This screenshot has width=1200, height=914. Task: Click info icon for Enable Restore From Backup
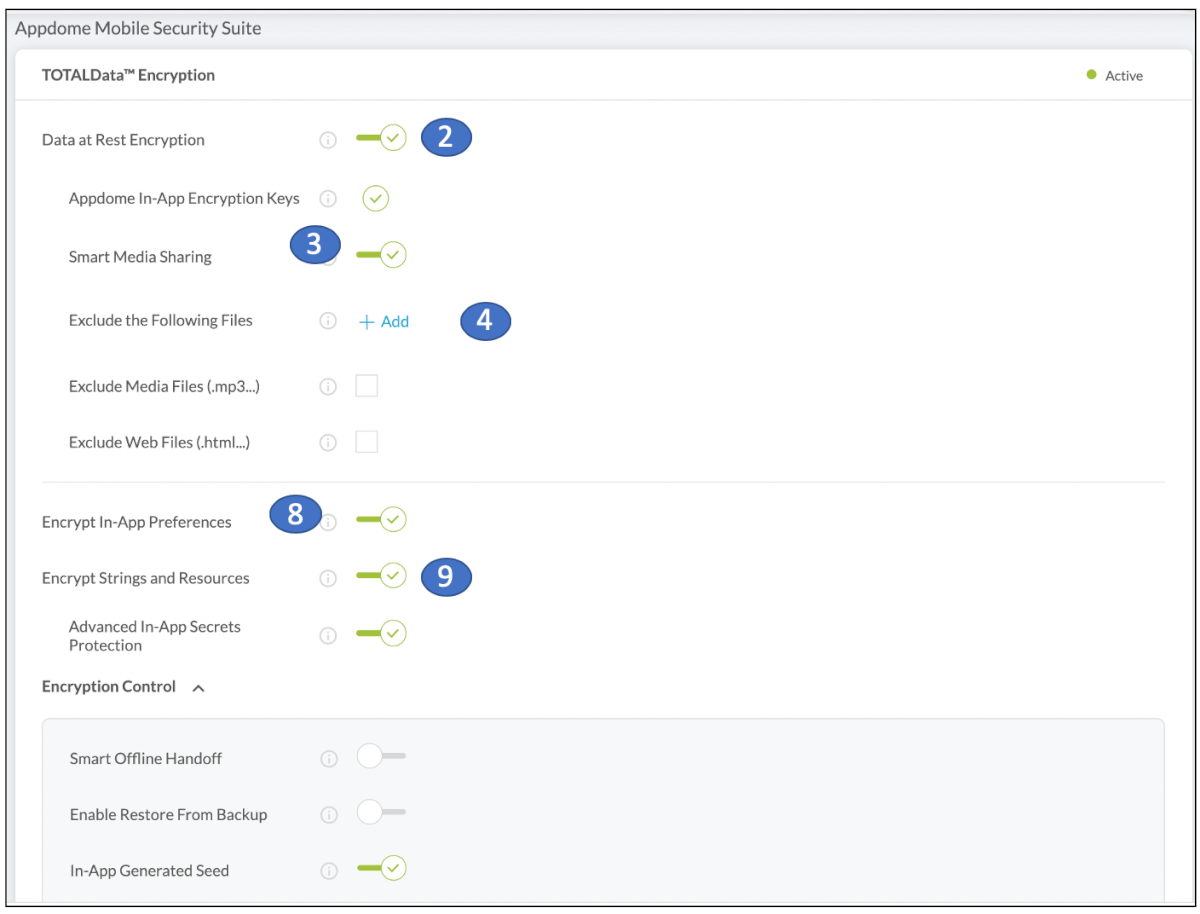[x=329, y=815]
